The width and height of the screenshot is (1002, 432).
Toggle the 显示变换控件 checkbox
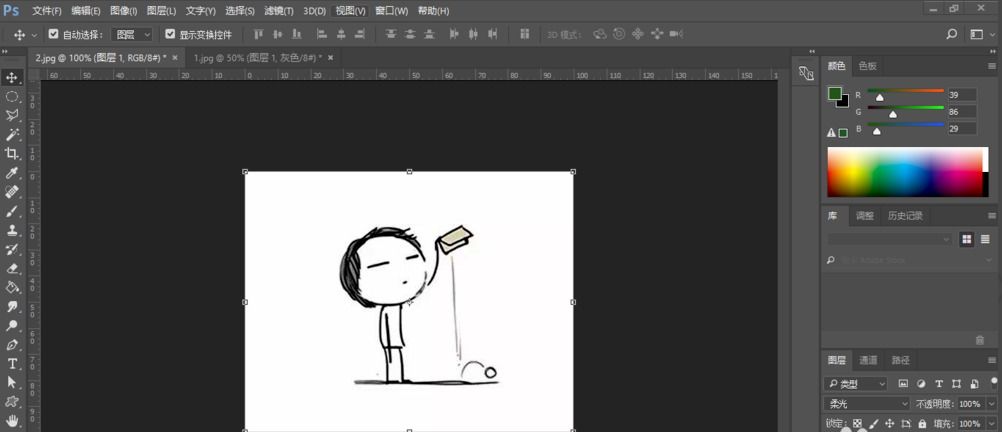click(170, 34)
